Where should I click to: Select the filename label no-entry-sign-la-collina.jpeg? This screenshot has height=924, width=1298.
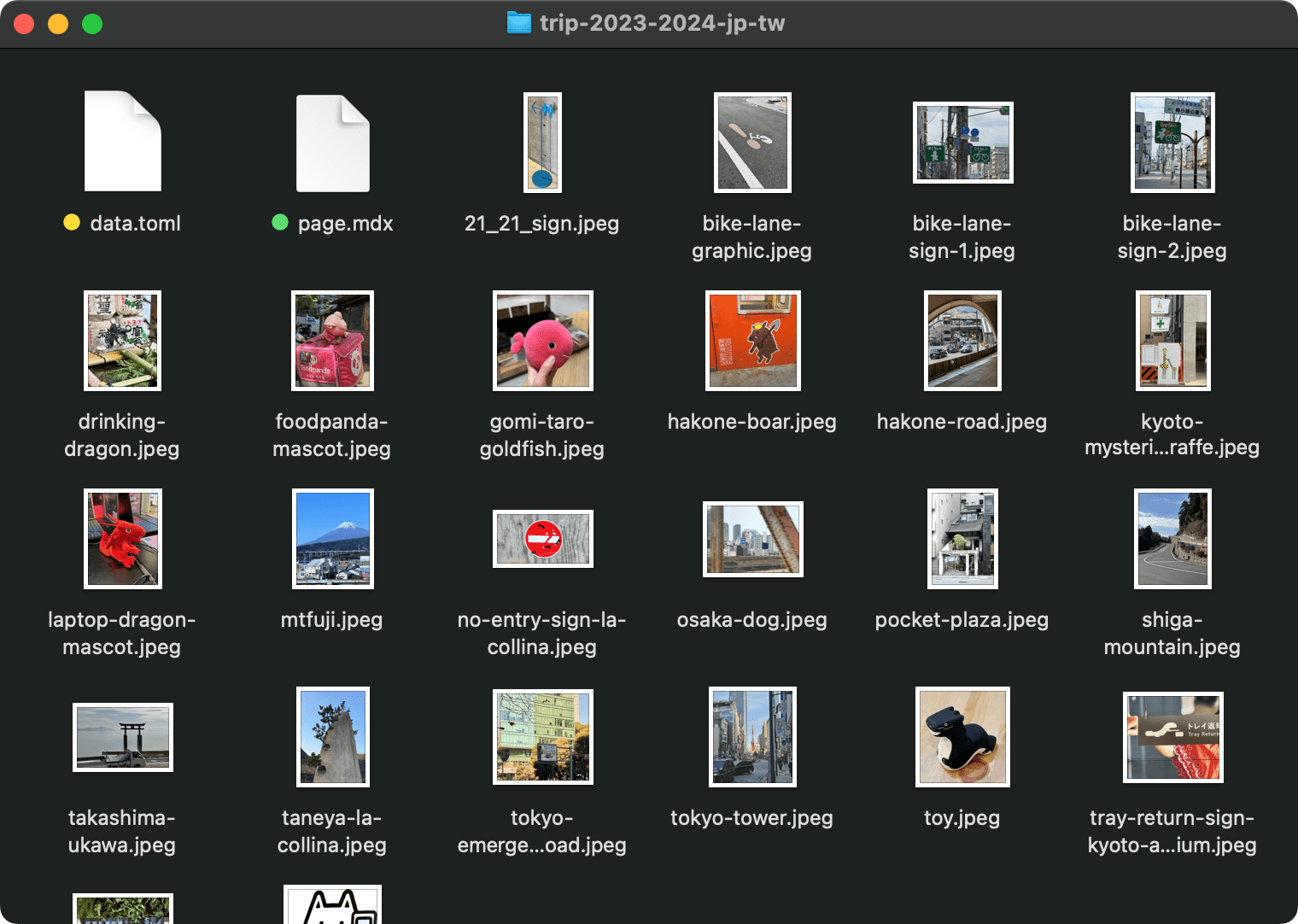click(542, 633)
